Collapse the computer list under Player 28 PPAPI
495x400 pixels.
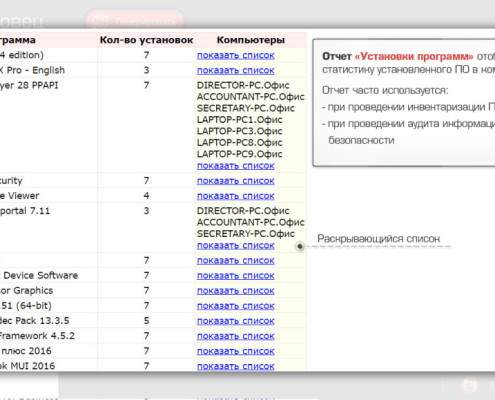(236, 166)
